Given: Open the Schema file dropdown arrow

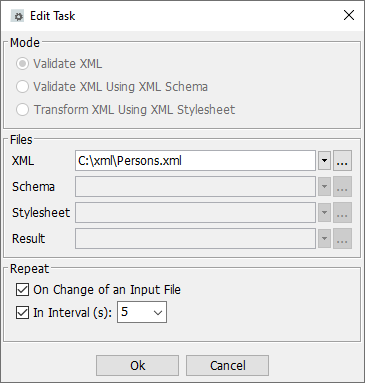Looking at the screenshot, I should (x=324, y=187).
